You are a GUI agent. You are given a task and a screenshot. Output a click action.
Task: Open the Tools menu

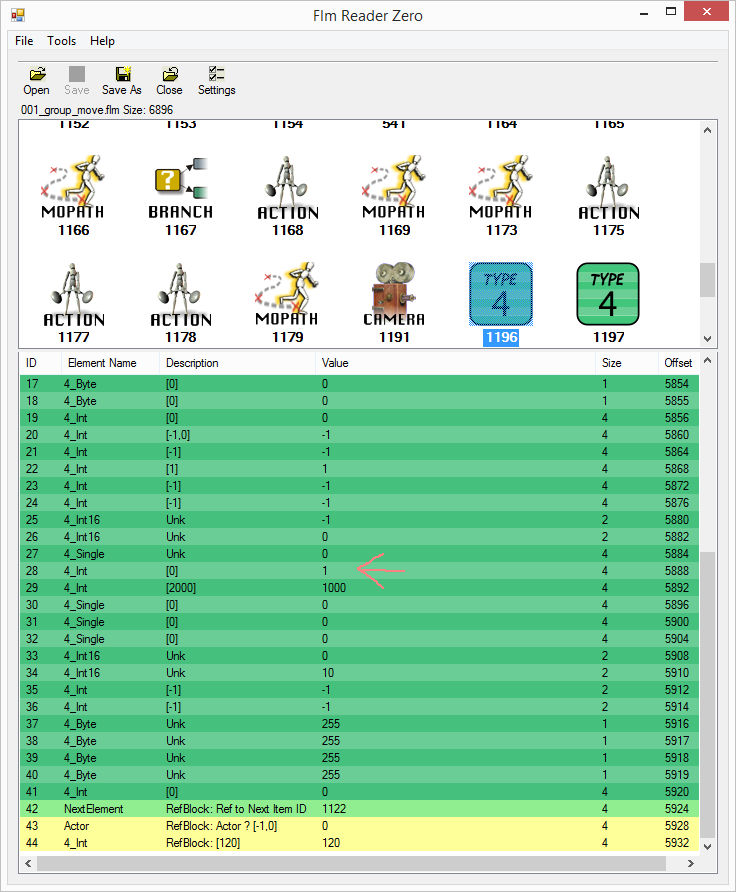(x=61, y=41)
